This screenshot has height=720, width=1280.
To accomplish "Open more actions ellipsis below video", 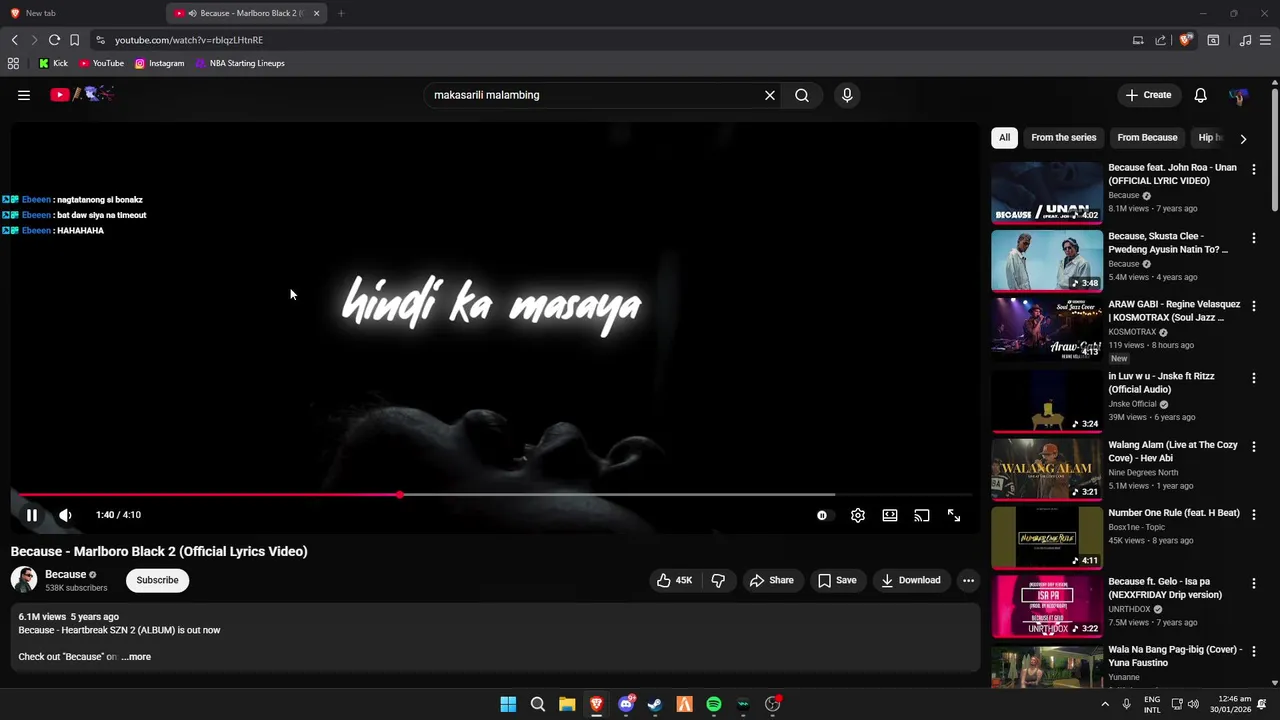I will click(968, 580).
